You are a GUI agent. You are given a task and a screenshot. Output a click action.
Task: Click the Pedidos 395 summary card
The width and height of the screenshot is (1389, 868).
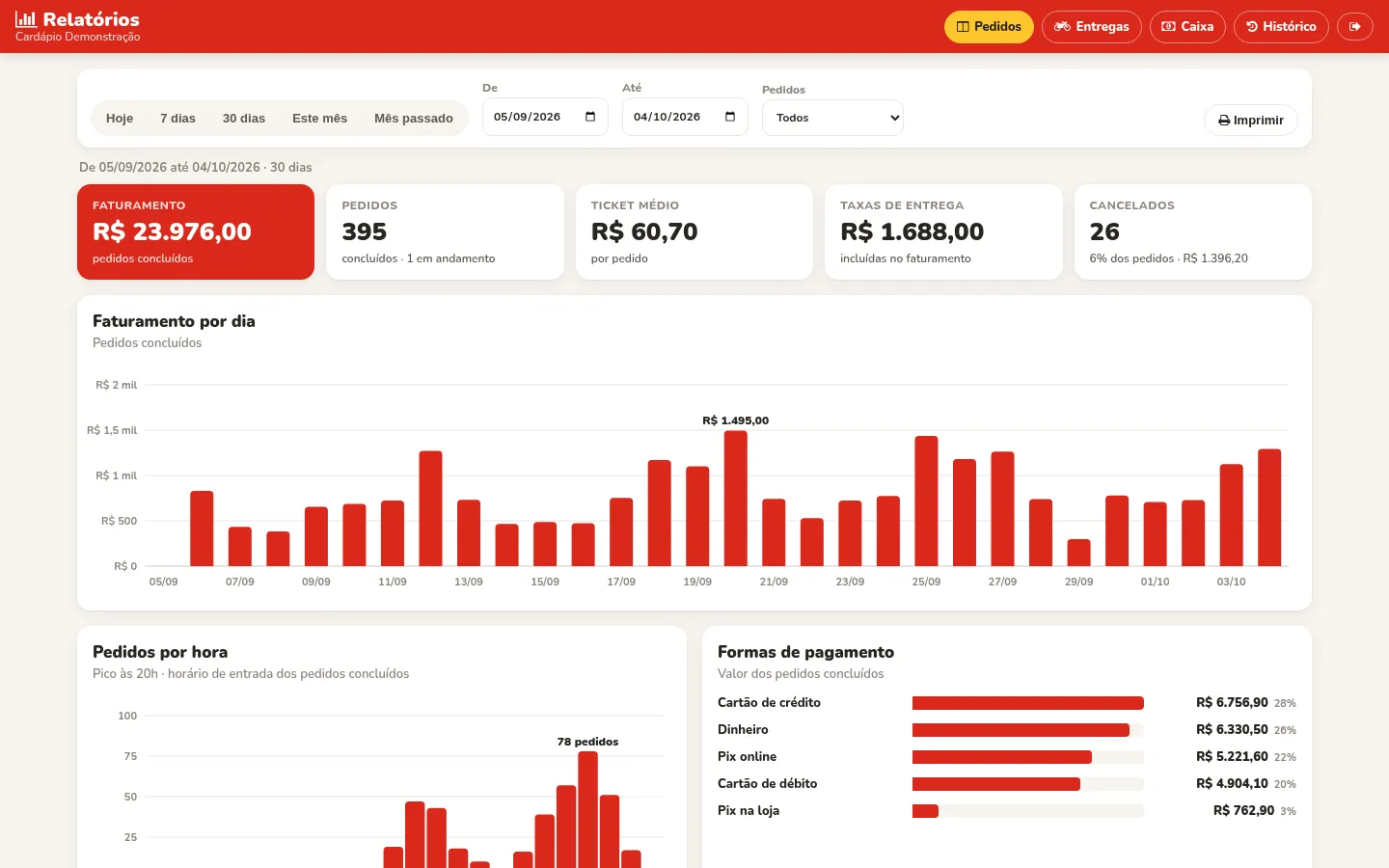pos(445,232)
